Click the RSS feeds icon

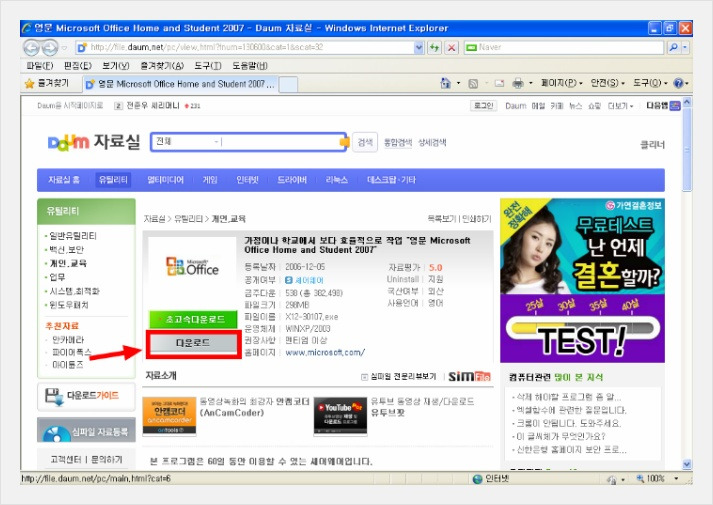pyautogui.click(x=473, y=84)
